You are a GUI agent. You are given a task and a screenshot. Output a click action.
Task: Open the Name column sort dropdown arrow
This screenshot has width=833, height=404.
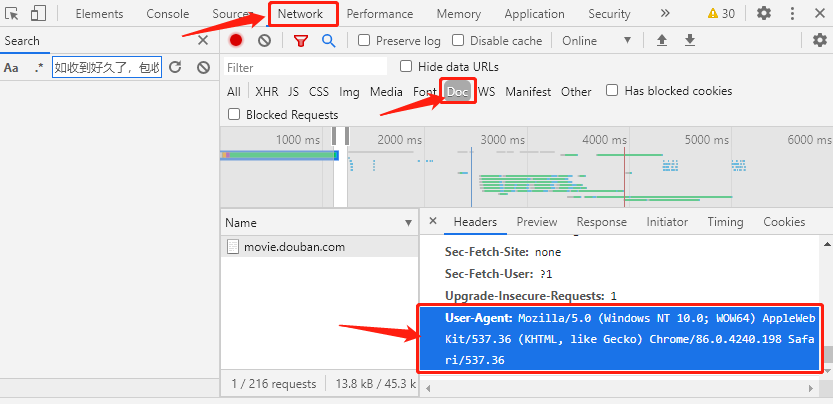pos(408,223)
